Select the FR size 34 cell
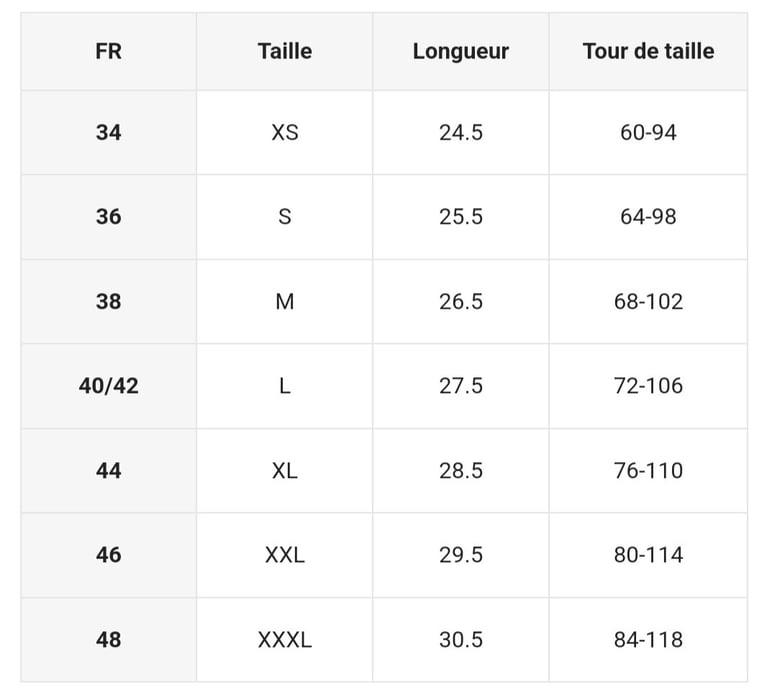 click(108, 132)
